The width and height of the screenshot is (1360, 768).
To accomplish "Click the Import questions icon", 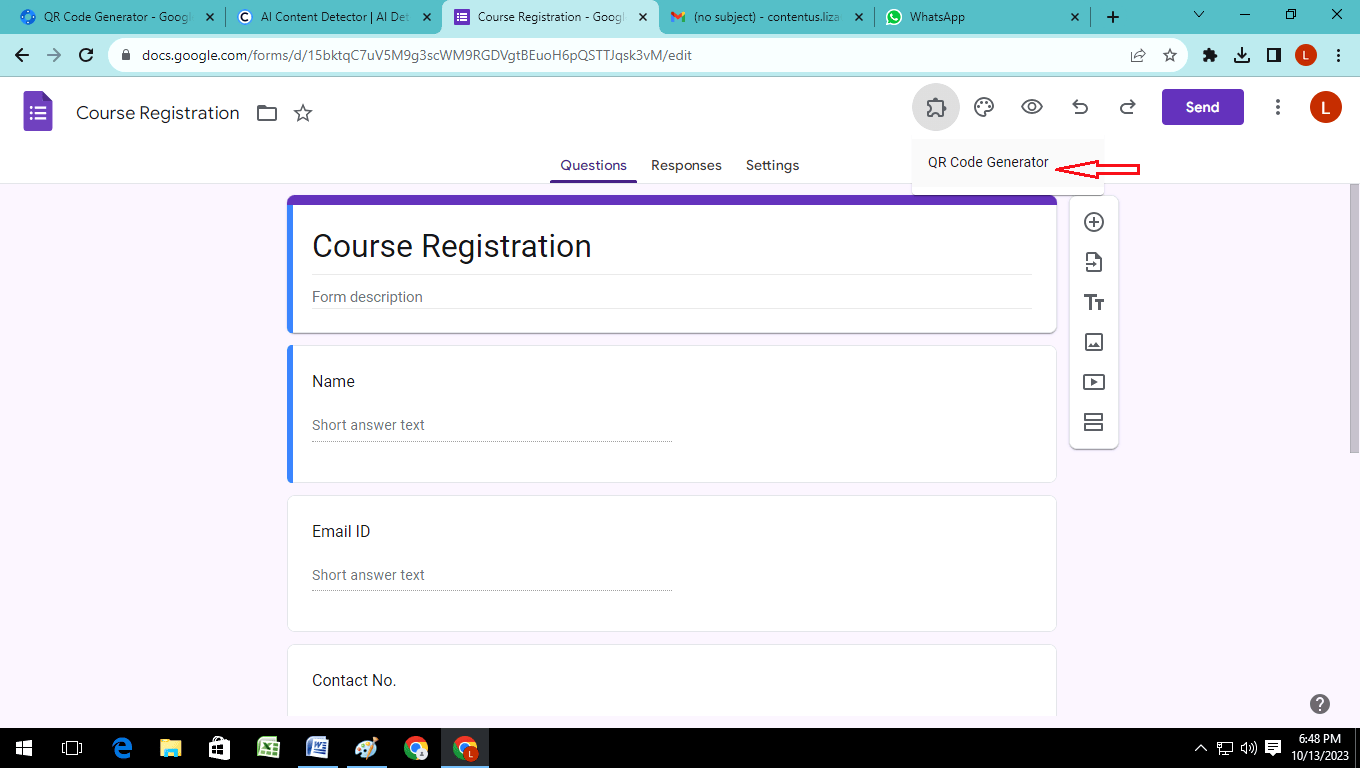I will pos(1094,262).
